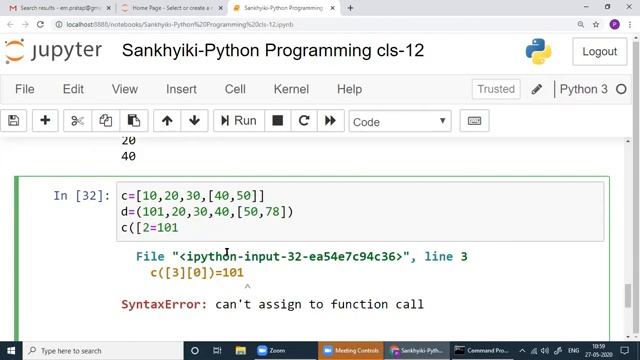Screen dimensions: 640x360
Task: Click the Trusted notebook button
Action: point(496,89)
